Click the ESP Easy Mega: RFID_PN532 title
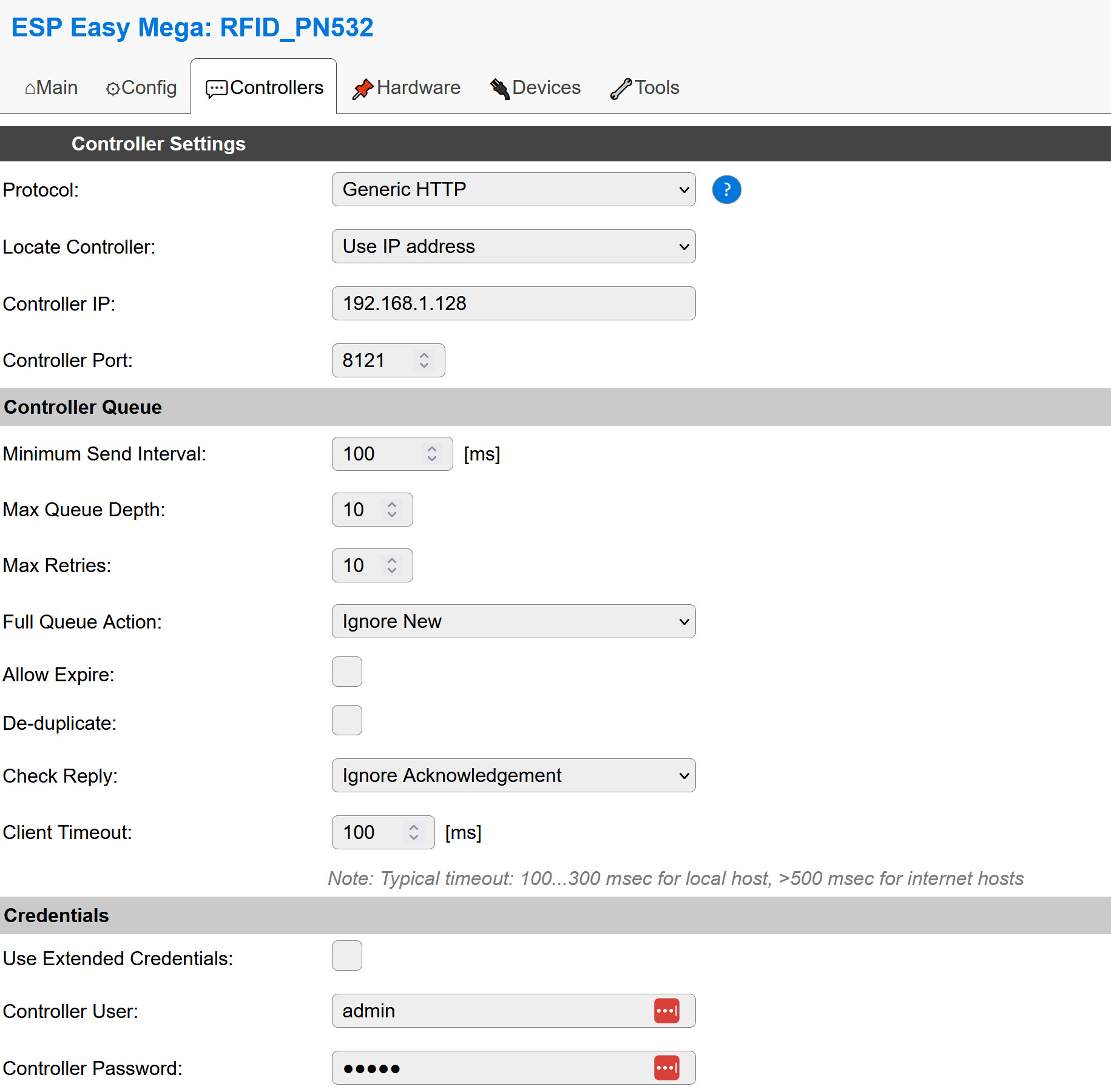 (192, 27)
